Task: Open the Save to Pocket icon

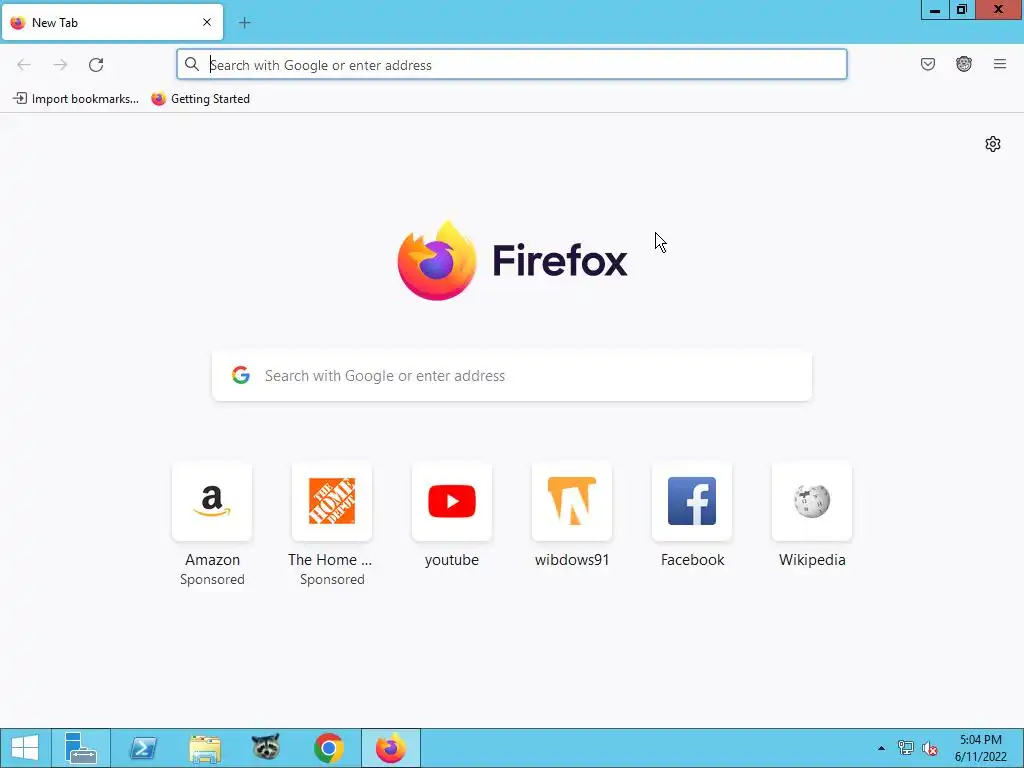Action: point(927,64)
